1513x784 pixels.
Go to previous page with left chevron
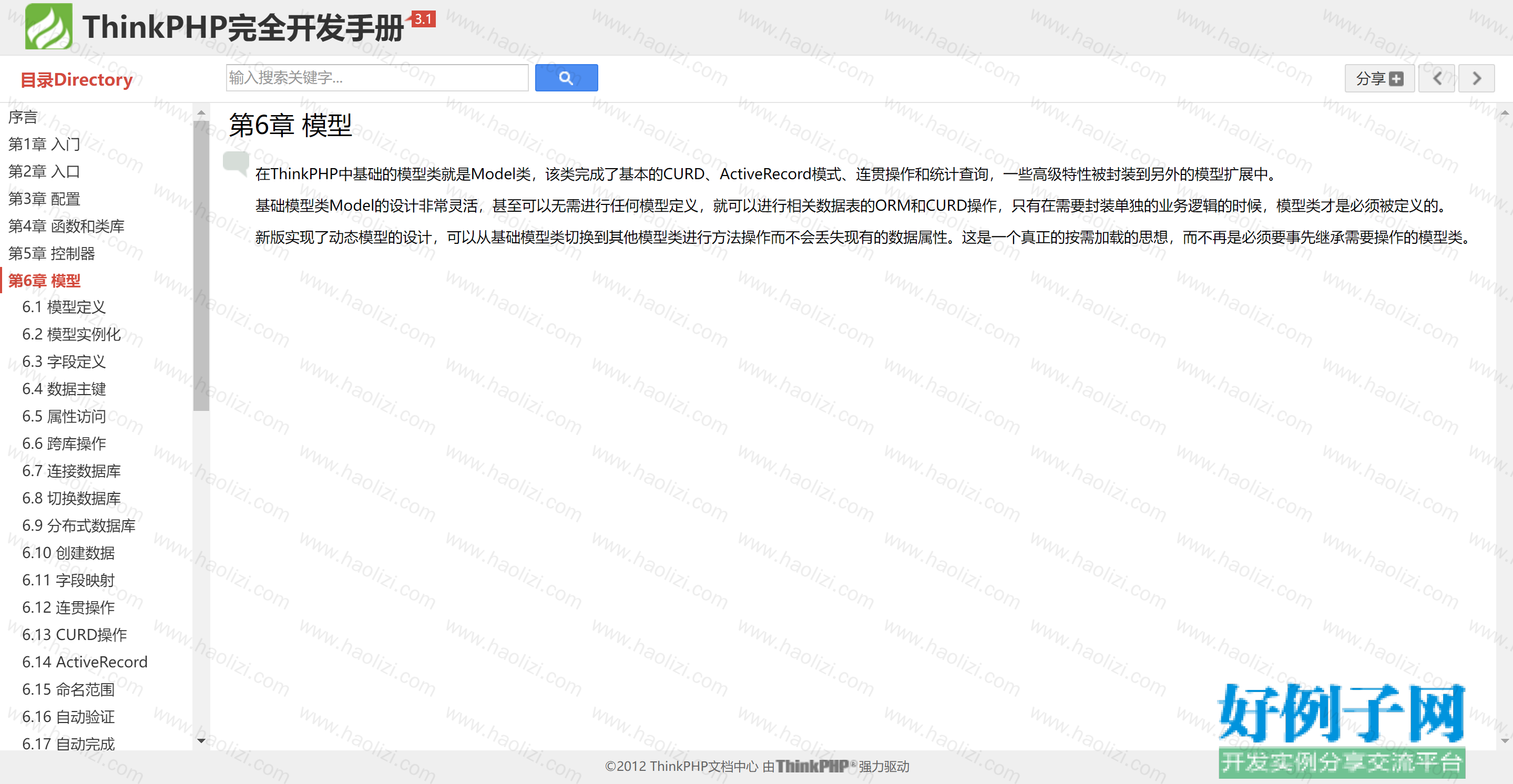(x=1437, y=78)
